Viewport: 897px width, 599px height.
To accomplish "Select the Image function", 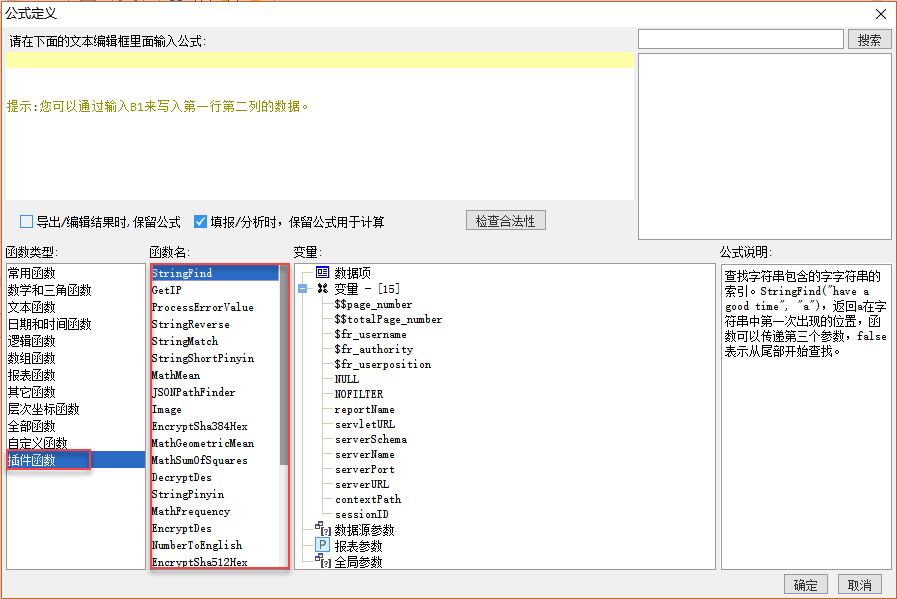I will point(215,409).
